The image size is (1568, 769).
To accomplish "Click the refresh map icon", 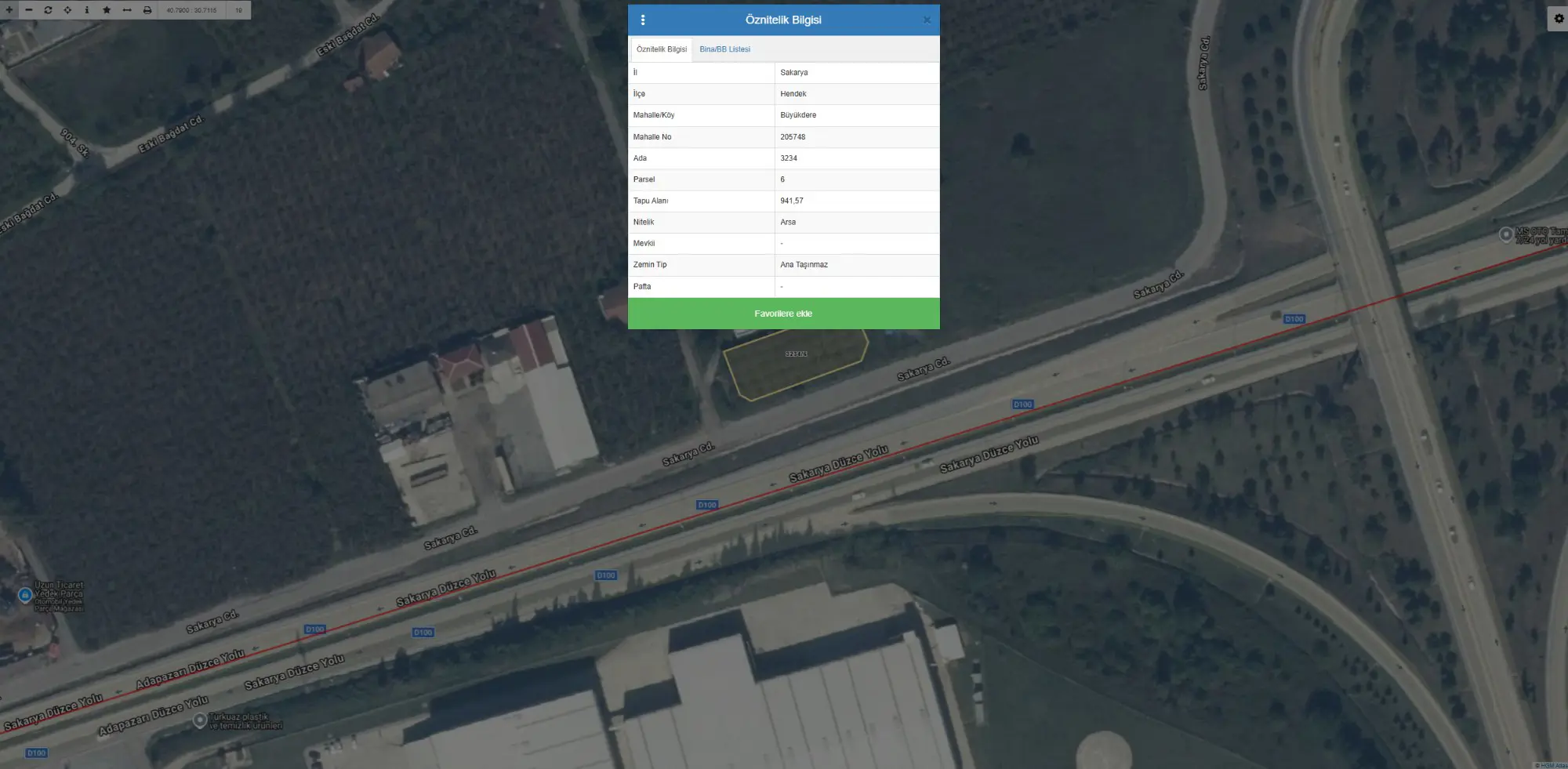I will [48, 10].
